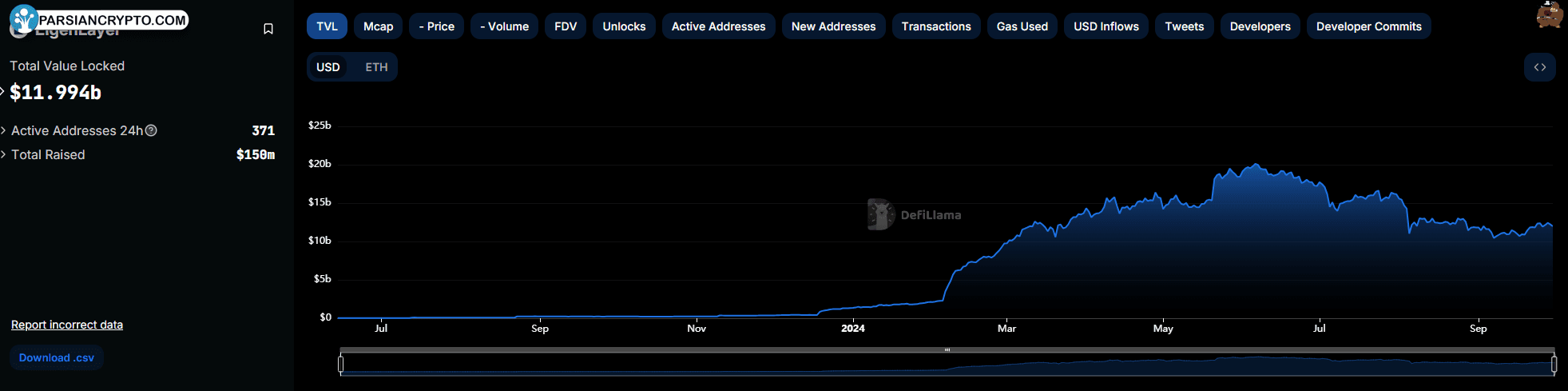This screenshot has height=391, width=1568.
Task: Enable the New Addresses metric
Action: [834, 26]
